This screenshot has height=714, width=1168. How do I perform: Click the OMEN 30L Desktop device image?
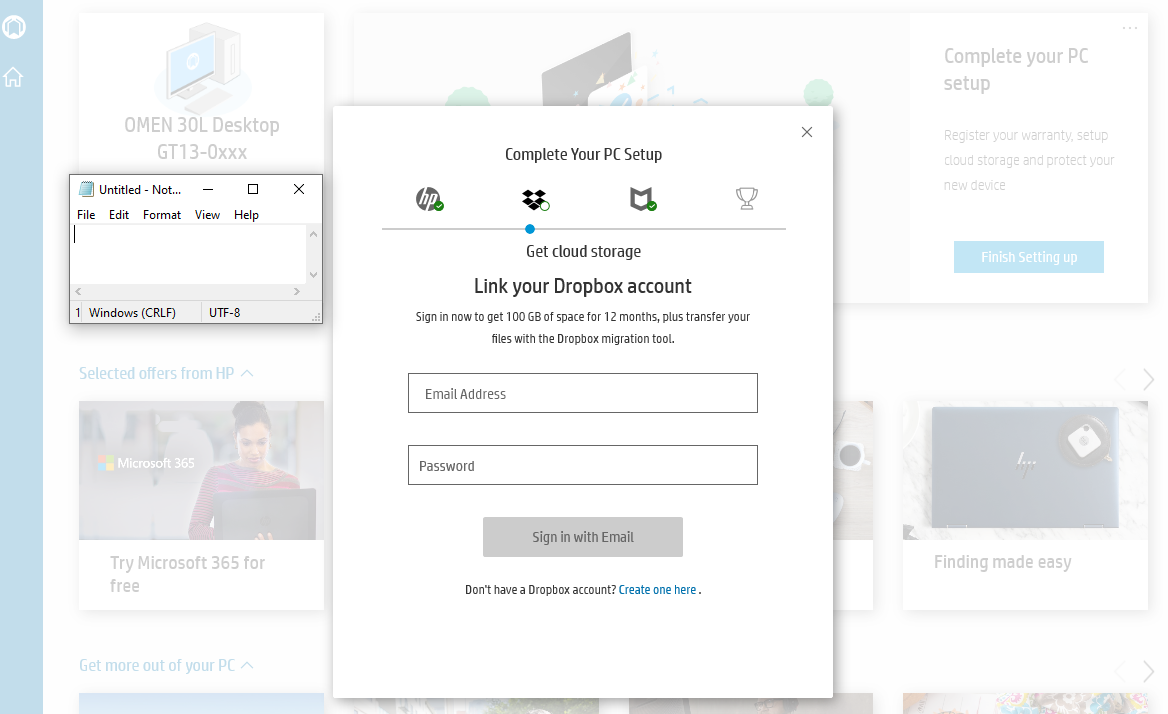click(202, 66)
